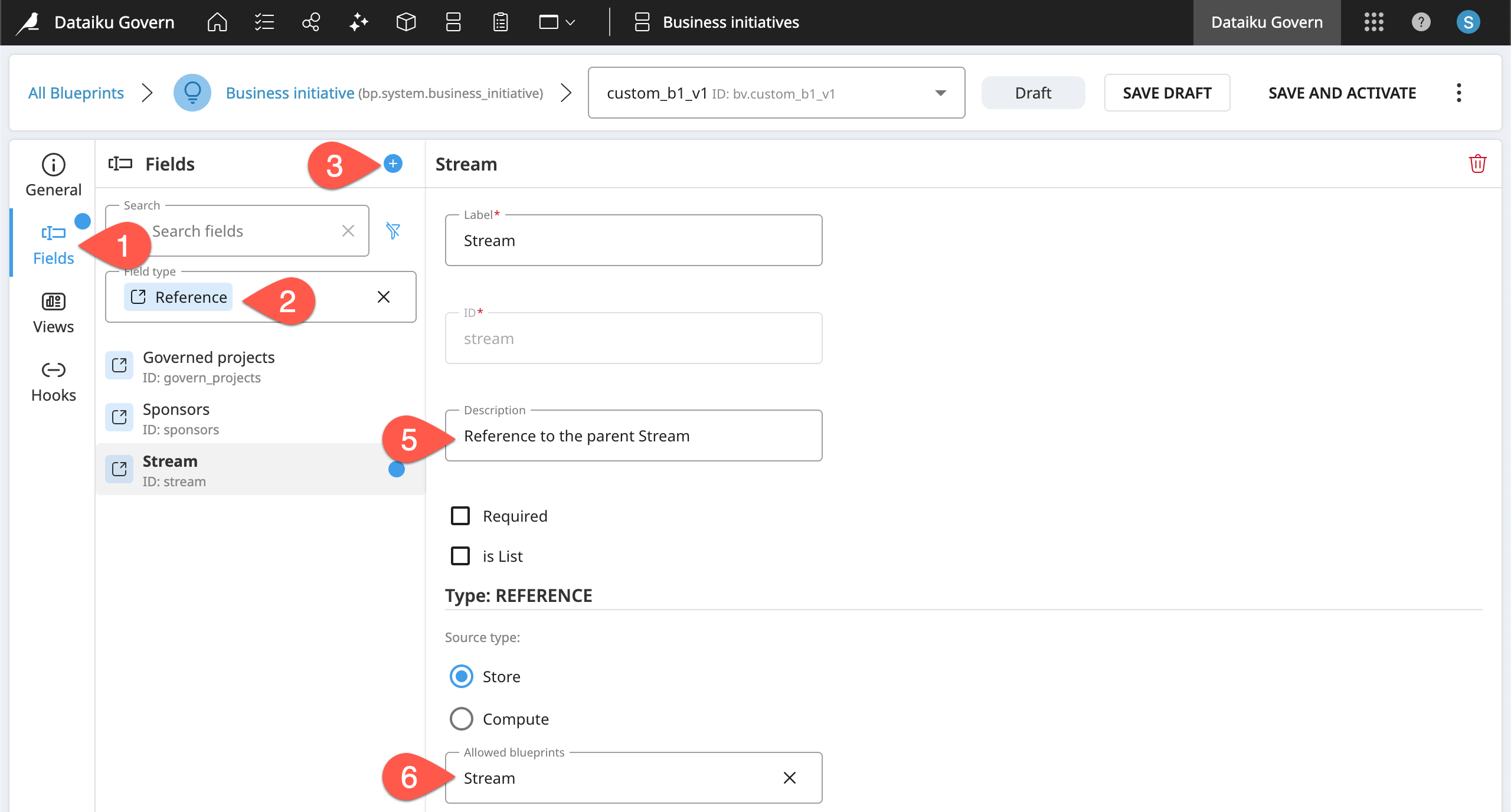Screen dimensions: 1511x812
Task: Open the three-dot more options menu
Action: coord(1458,93)
